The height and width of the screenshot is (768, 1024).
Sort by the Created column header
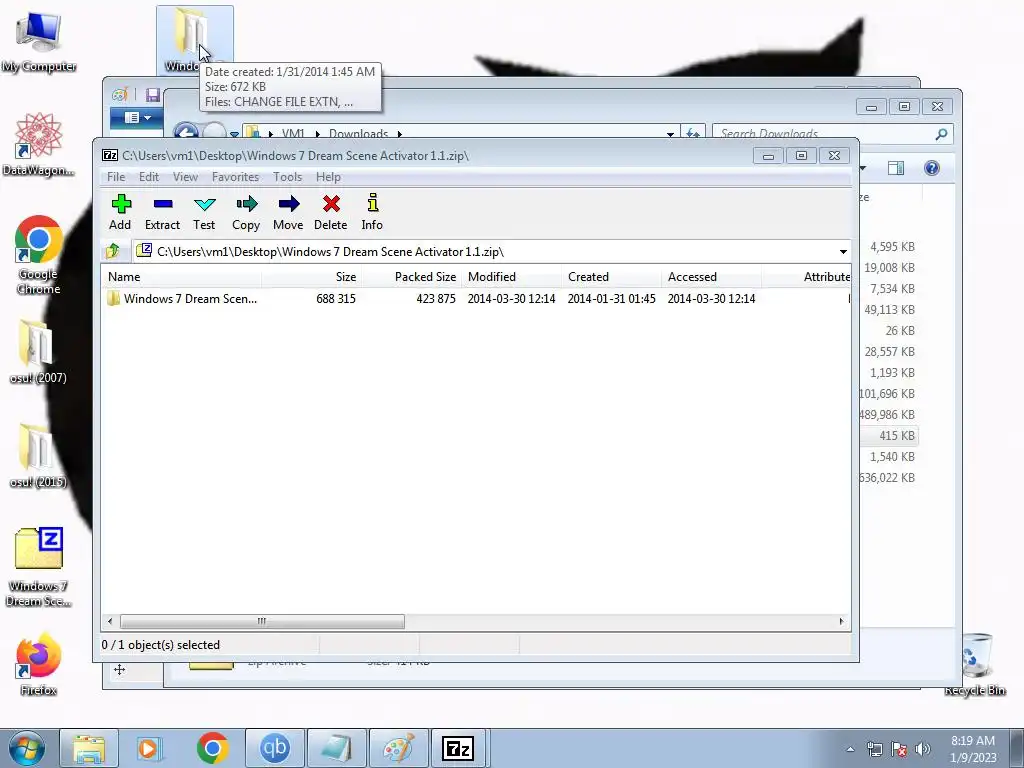point(611,277)
